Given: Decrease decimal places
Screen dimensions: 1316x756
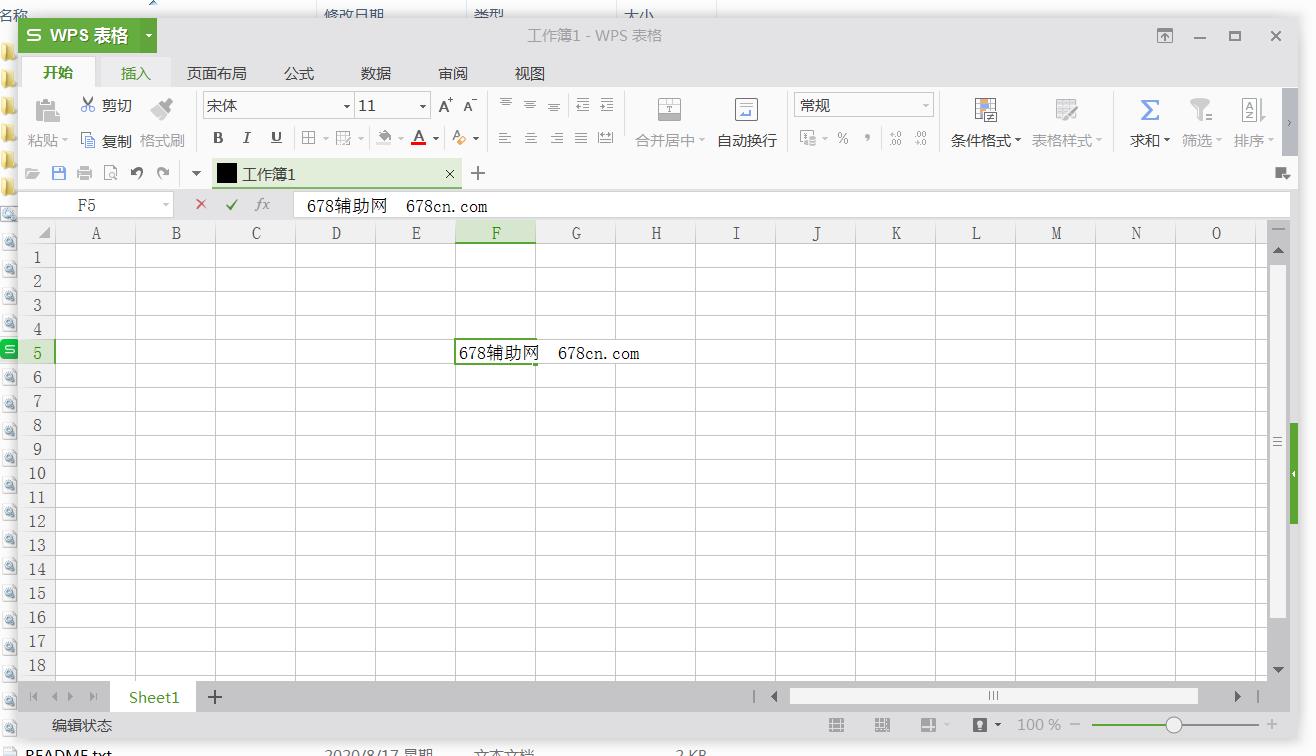Looking at the screenshot, I should (x=920, y=138).
